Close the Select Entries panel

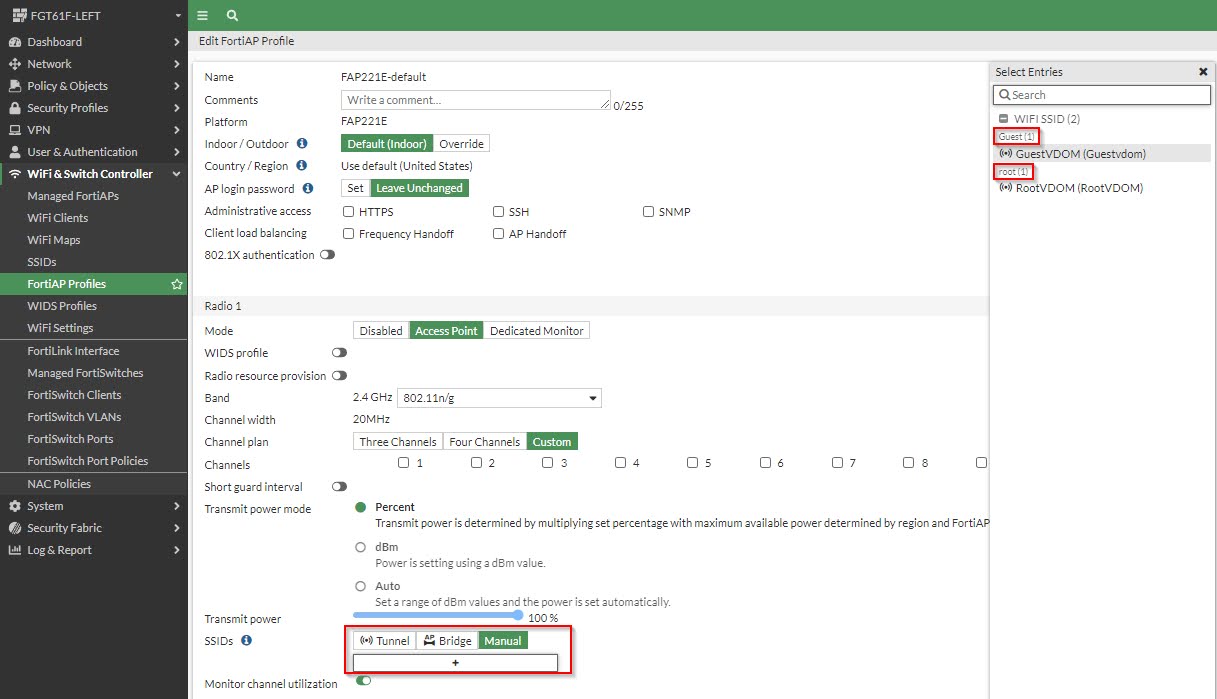pyautogui.click(x=1203, y=72)
